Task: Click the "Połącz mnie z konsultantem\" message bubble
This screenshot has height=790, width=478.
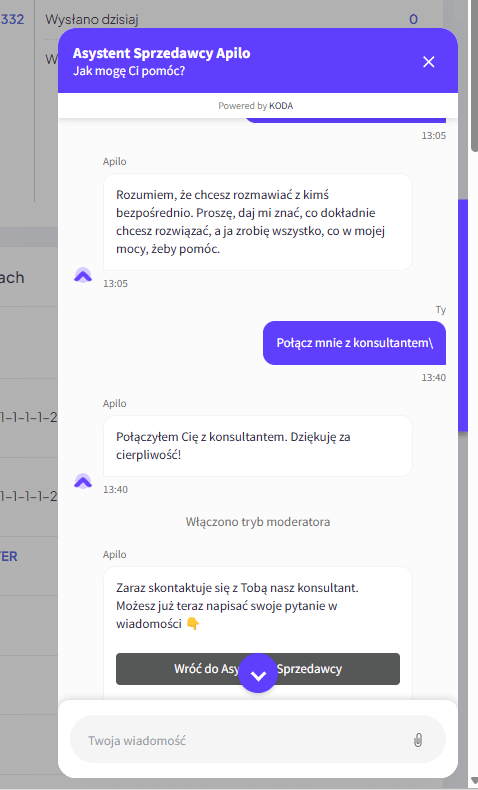Action: 355,343
